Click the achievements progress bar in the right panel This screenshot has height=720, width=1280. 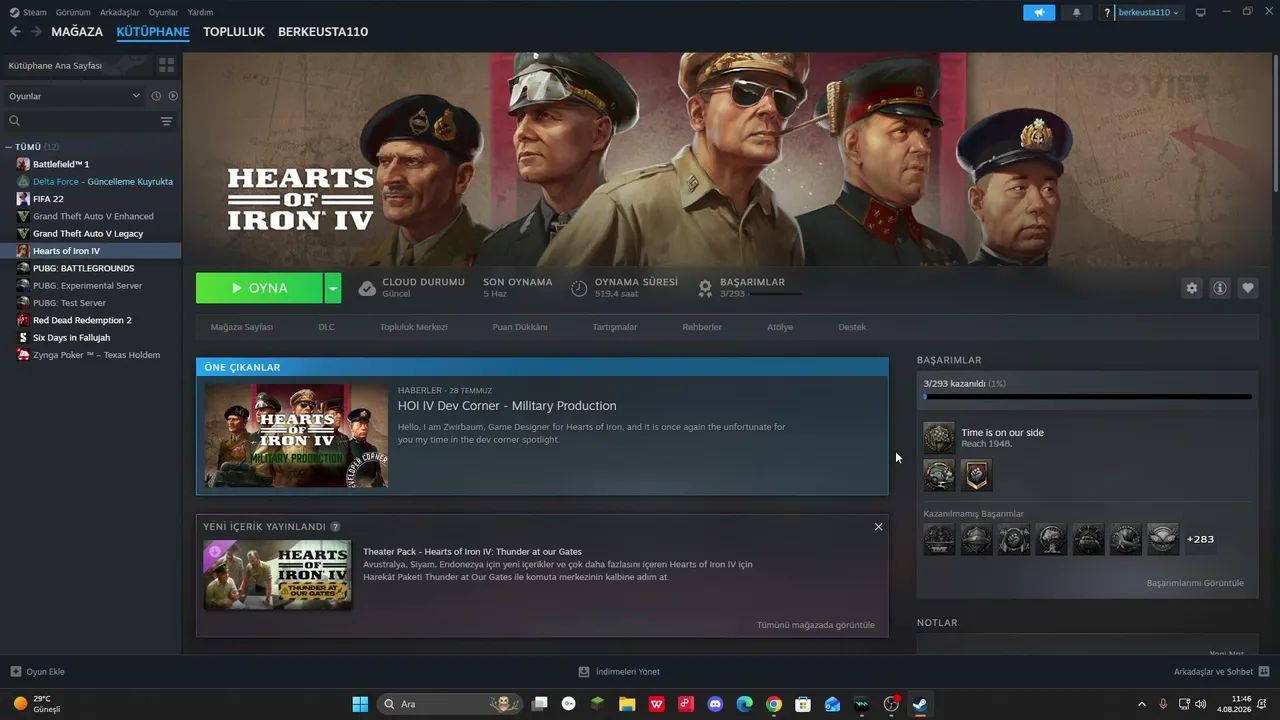pyautogui.click(x=1087, y=397)
